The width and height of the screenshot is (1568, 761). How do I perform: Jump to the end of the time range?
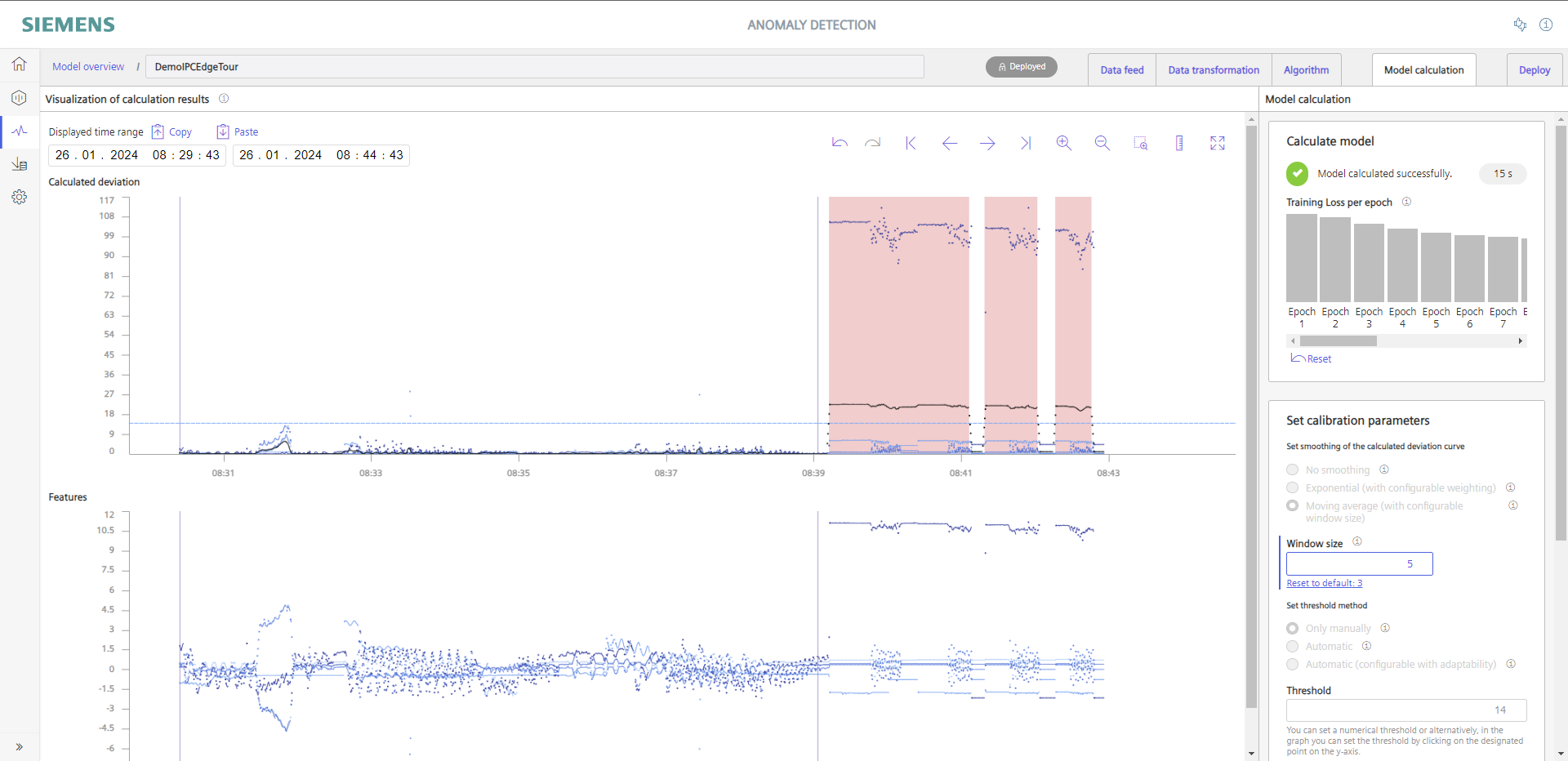pos(1026,143)
